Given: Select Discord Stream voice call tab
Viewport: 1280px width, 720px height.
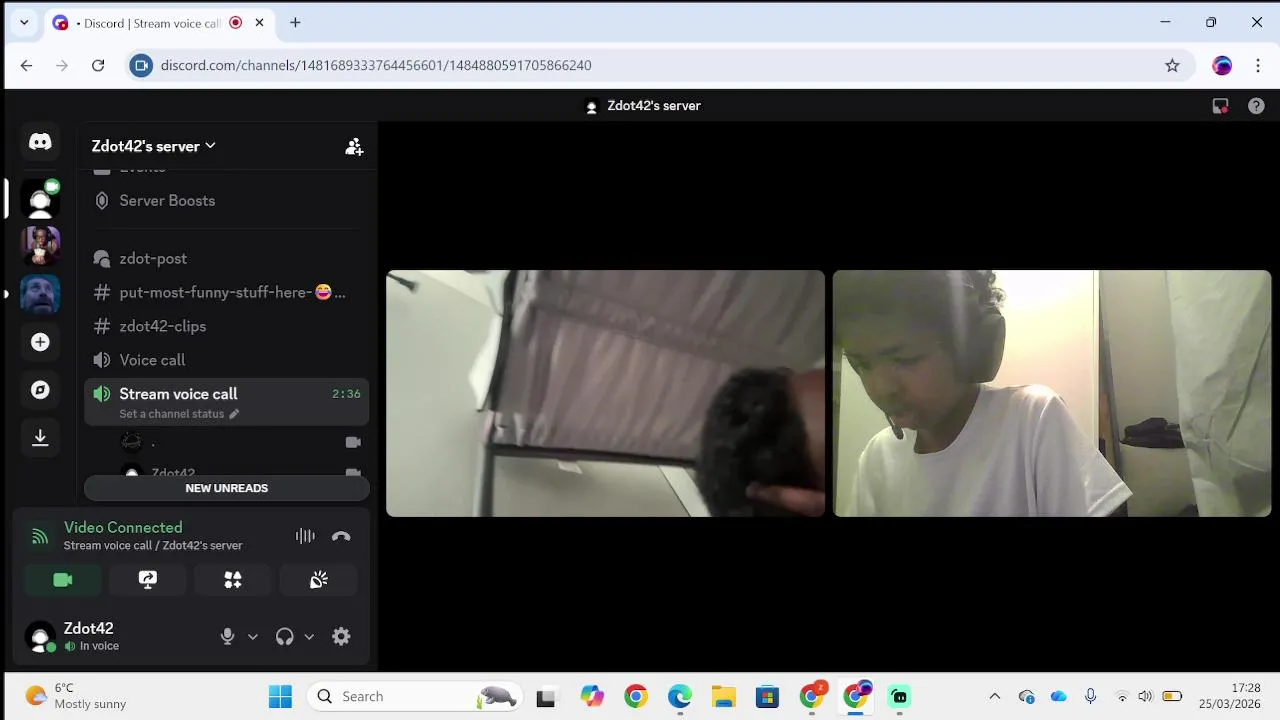Looking at the screenshot, I should (x=160, y=23).
